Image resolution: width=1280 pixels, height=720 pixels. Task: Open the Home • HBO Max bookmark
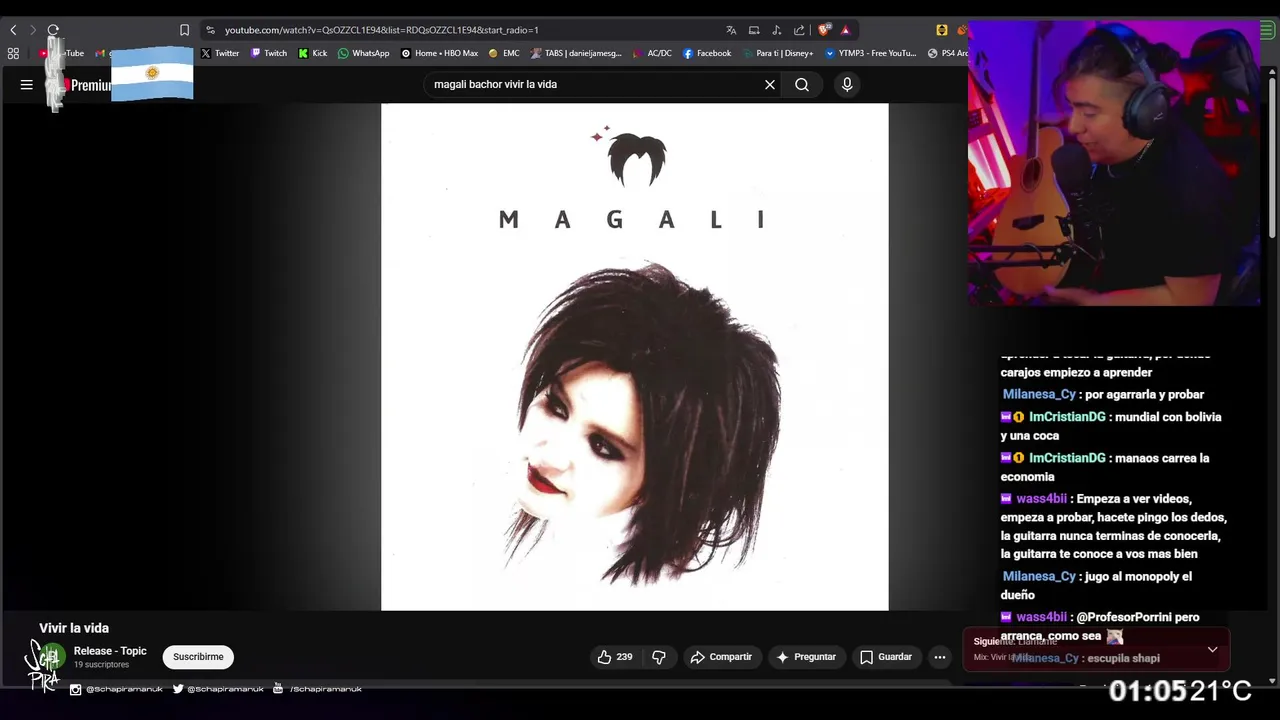(439, 53)
